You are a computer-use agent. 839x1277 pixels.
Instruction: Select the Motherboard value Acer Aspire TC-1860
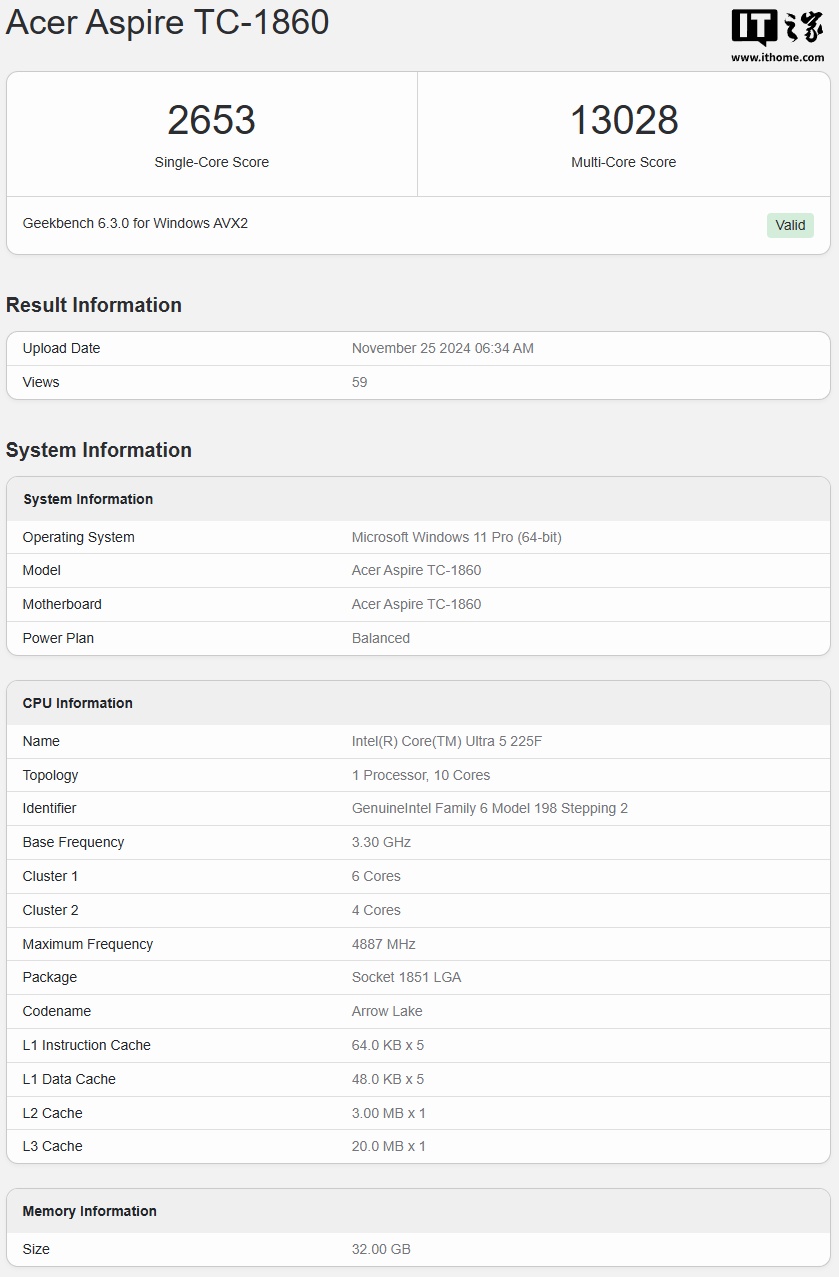click(416, 604)
